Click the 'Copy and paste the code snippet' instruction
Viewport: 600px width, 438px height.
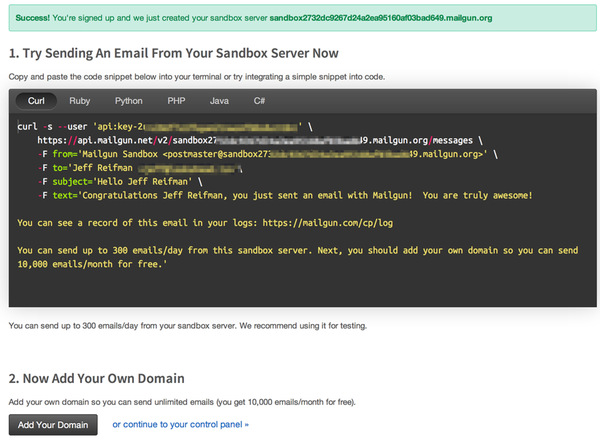[197, 77]
